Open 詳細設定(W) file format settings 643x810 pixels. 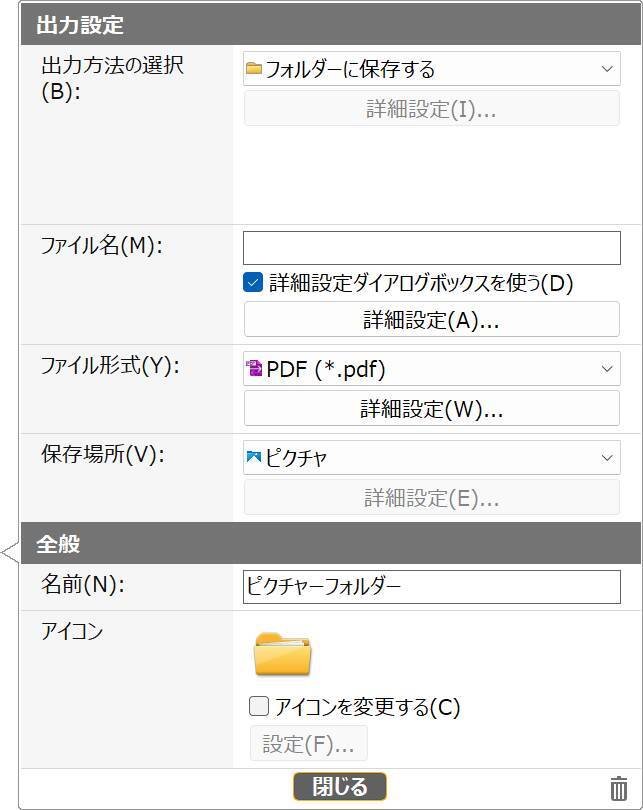431,408
